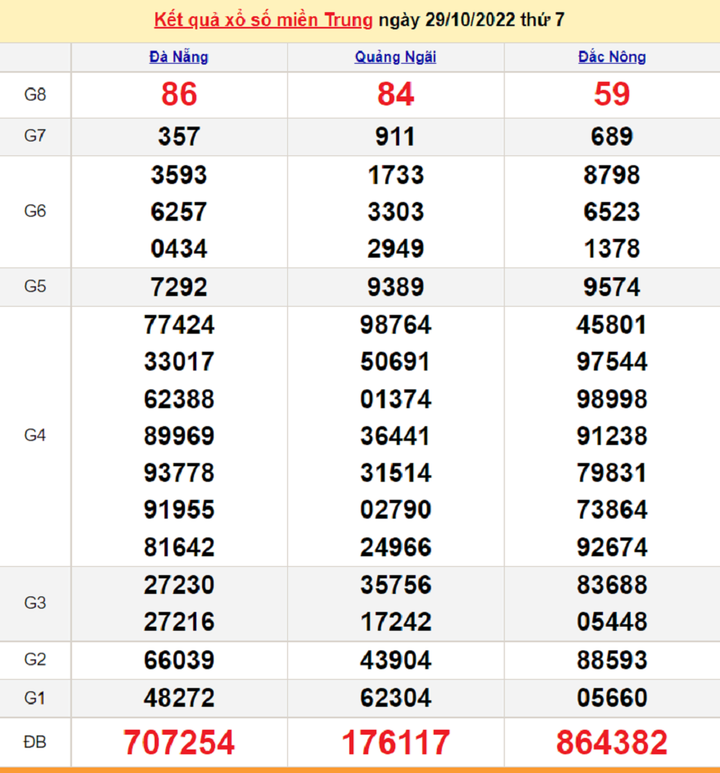The image size is (720, 773).
Task: Select G3 result 83688 in Đắc Nông column
Action: coord(611,585)
